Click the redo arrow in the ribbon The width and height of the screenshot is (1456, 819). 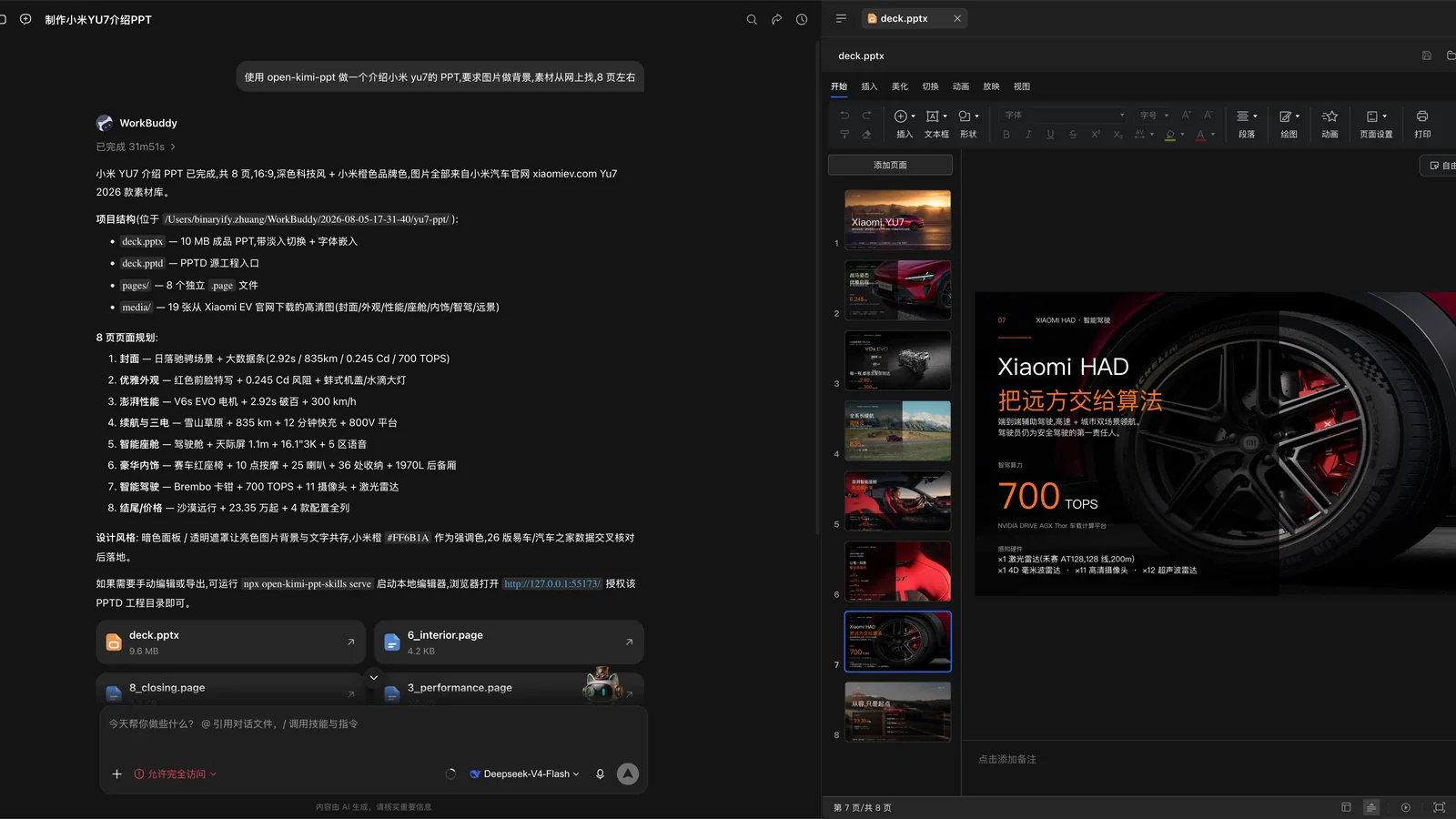click(866, 116)
